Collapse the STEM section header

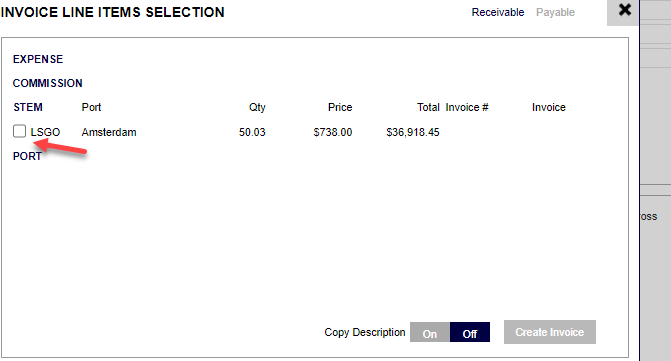[x=28, y=107]
